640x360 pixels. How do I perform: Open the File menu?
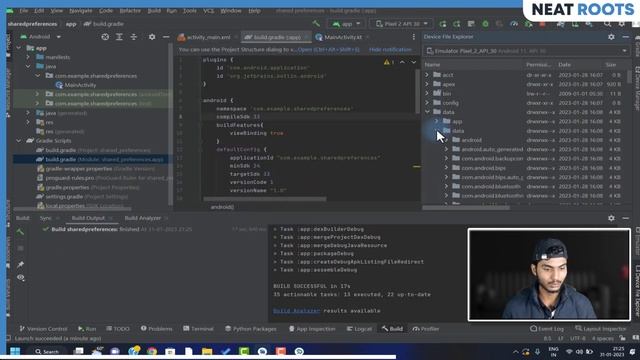pos(24,11)
